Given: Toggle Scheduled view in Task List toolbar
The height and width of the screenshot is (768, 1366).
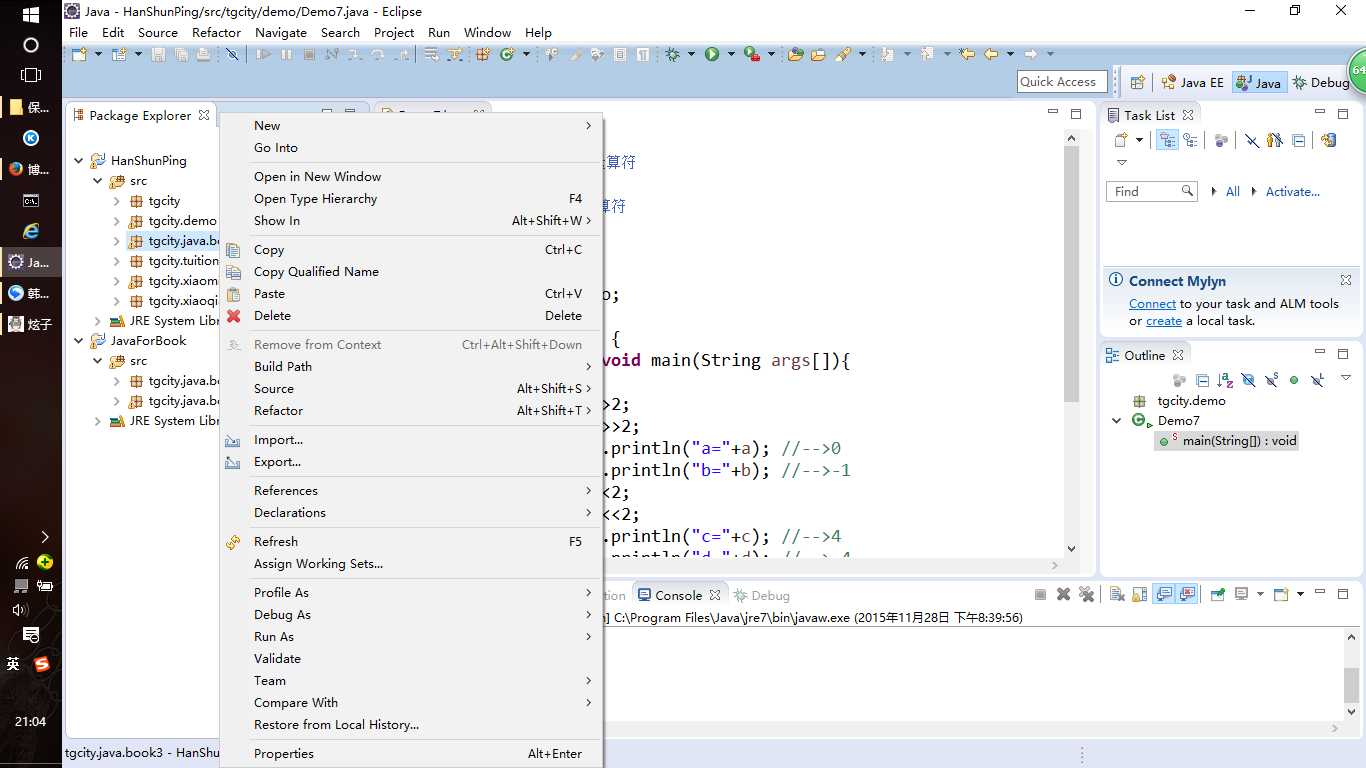Looking at the screenshot, I should click(x=1190, y=140).
